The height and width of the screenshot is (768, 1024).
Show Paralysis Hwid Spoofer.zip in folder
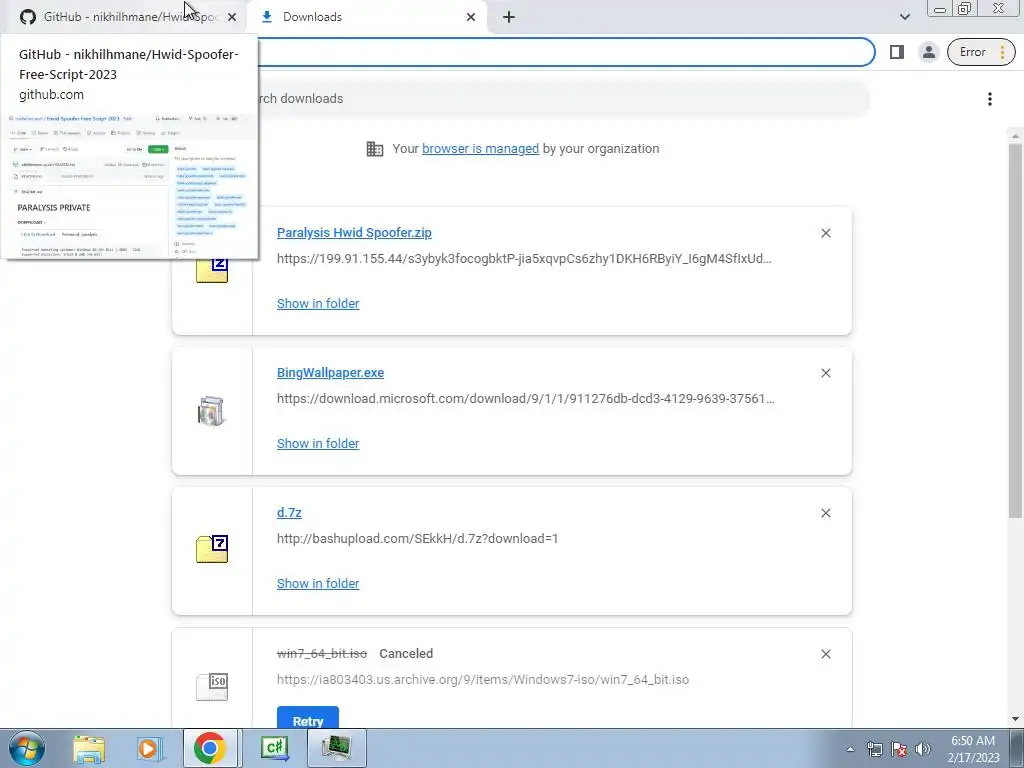[318, 304]
